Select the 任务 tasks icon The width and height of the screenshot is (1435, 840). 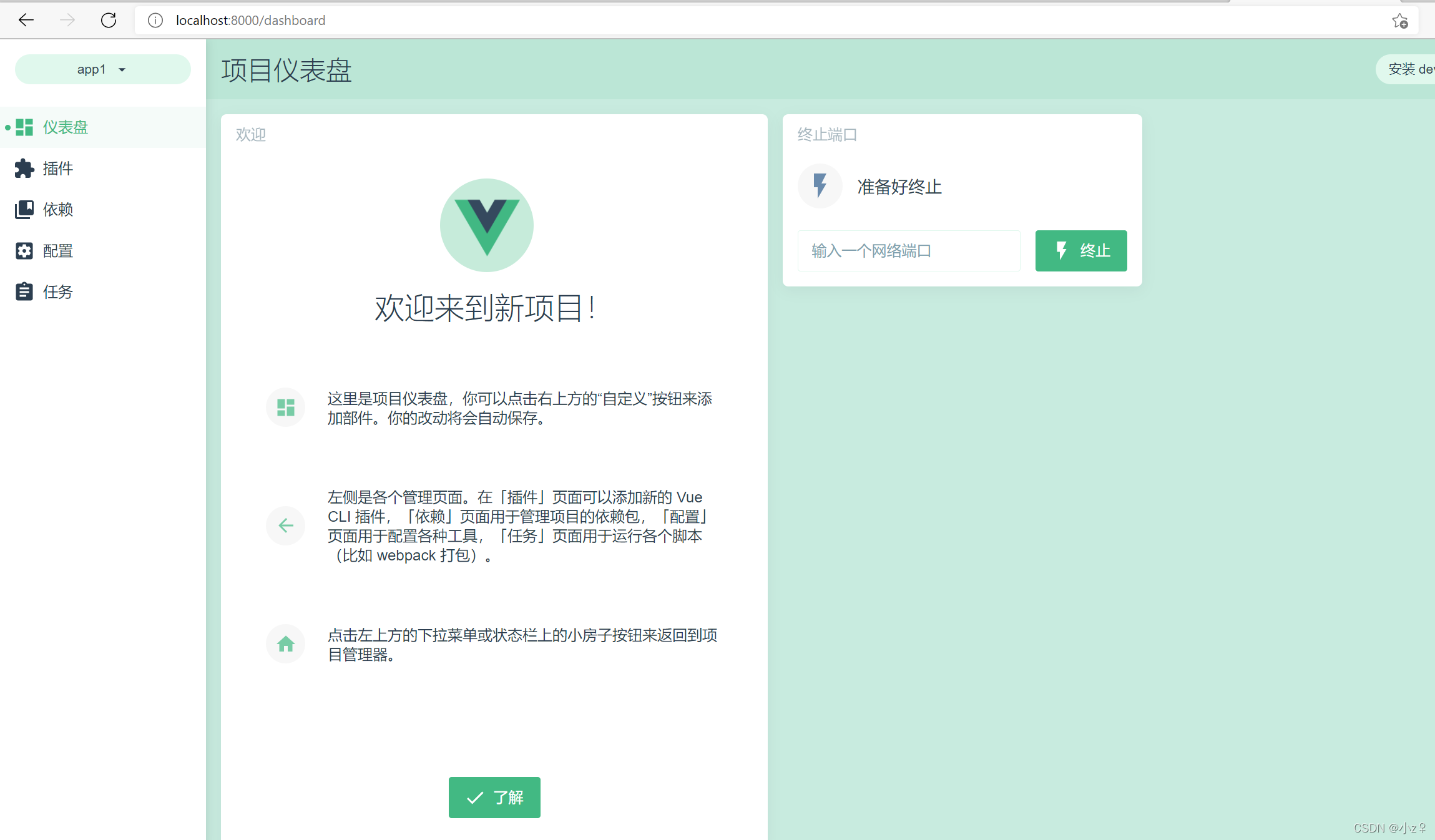24,291
